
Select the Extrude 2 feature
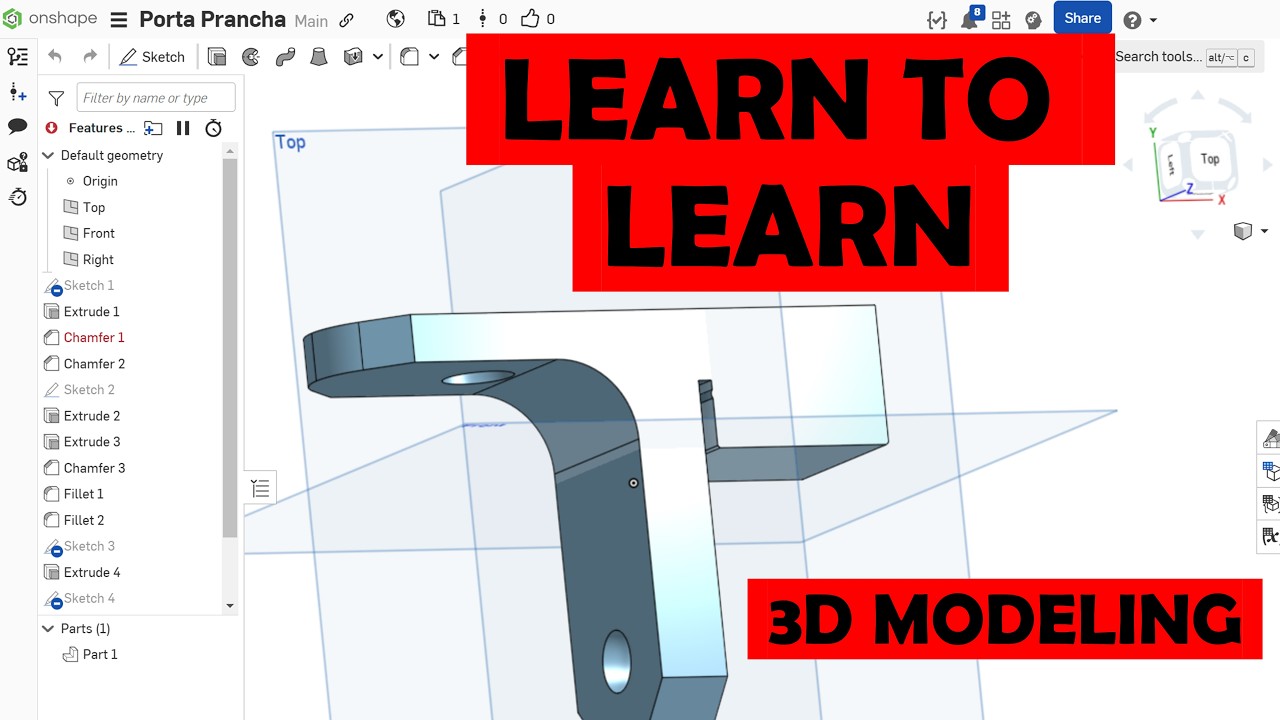(x=91, y=415)
